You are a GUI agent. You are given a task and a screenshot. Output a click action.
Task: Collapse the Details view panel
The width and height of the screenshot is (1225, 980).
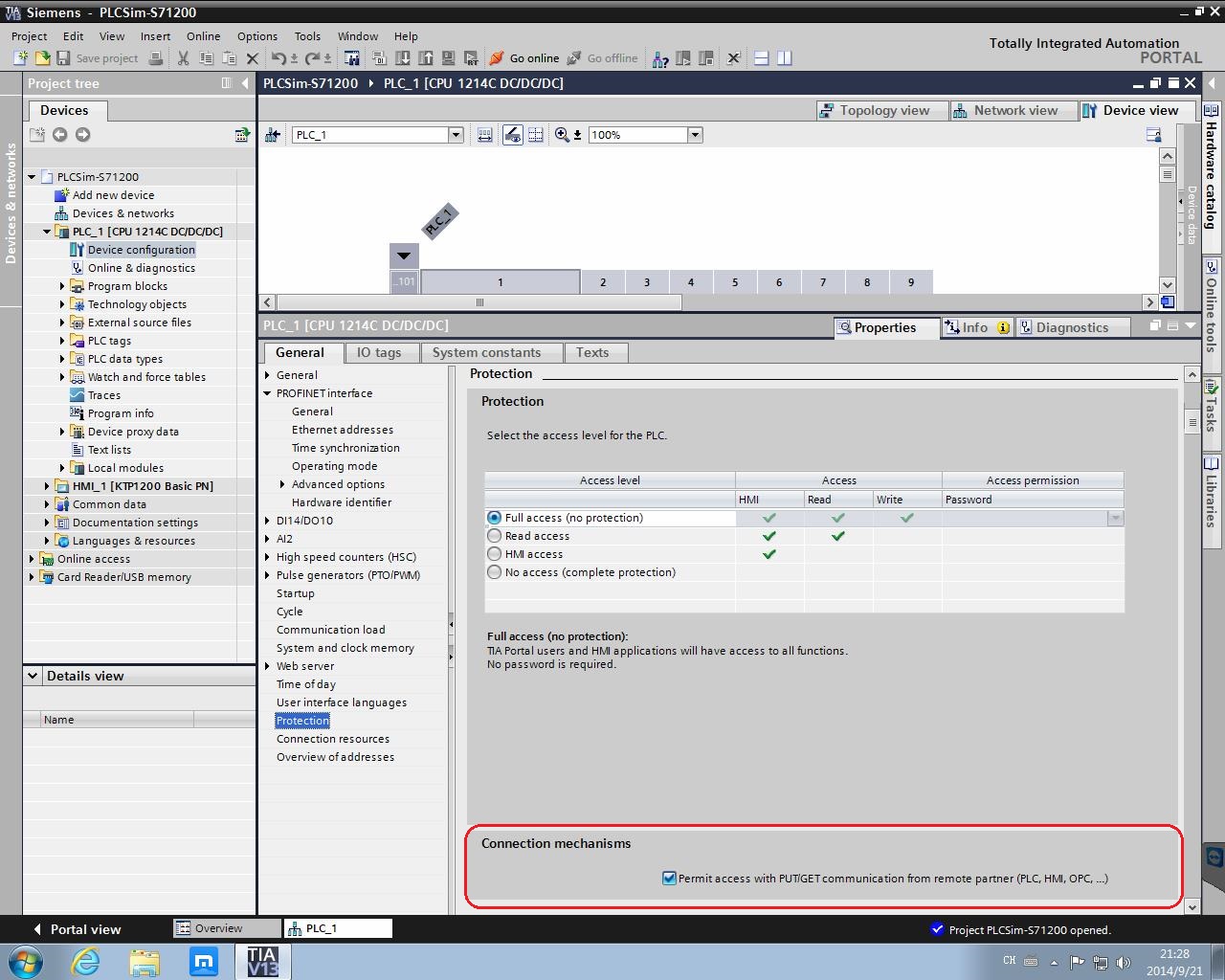(x=33, y=676)
